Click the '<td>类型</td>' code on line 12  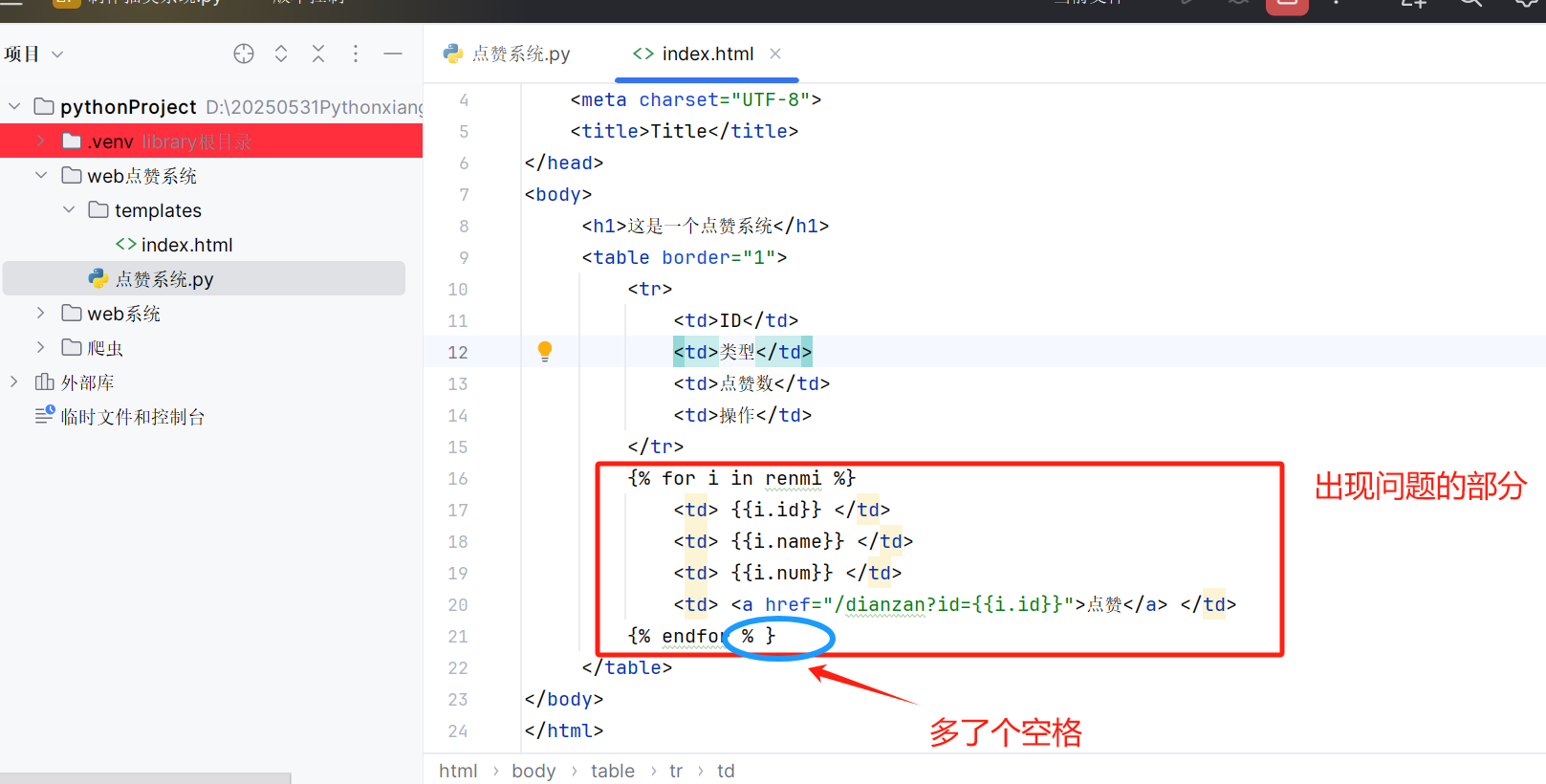743,352
